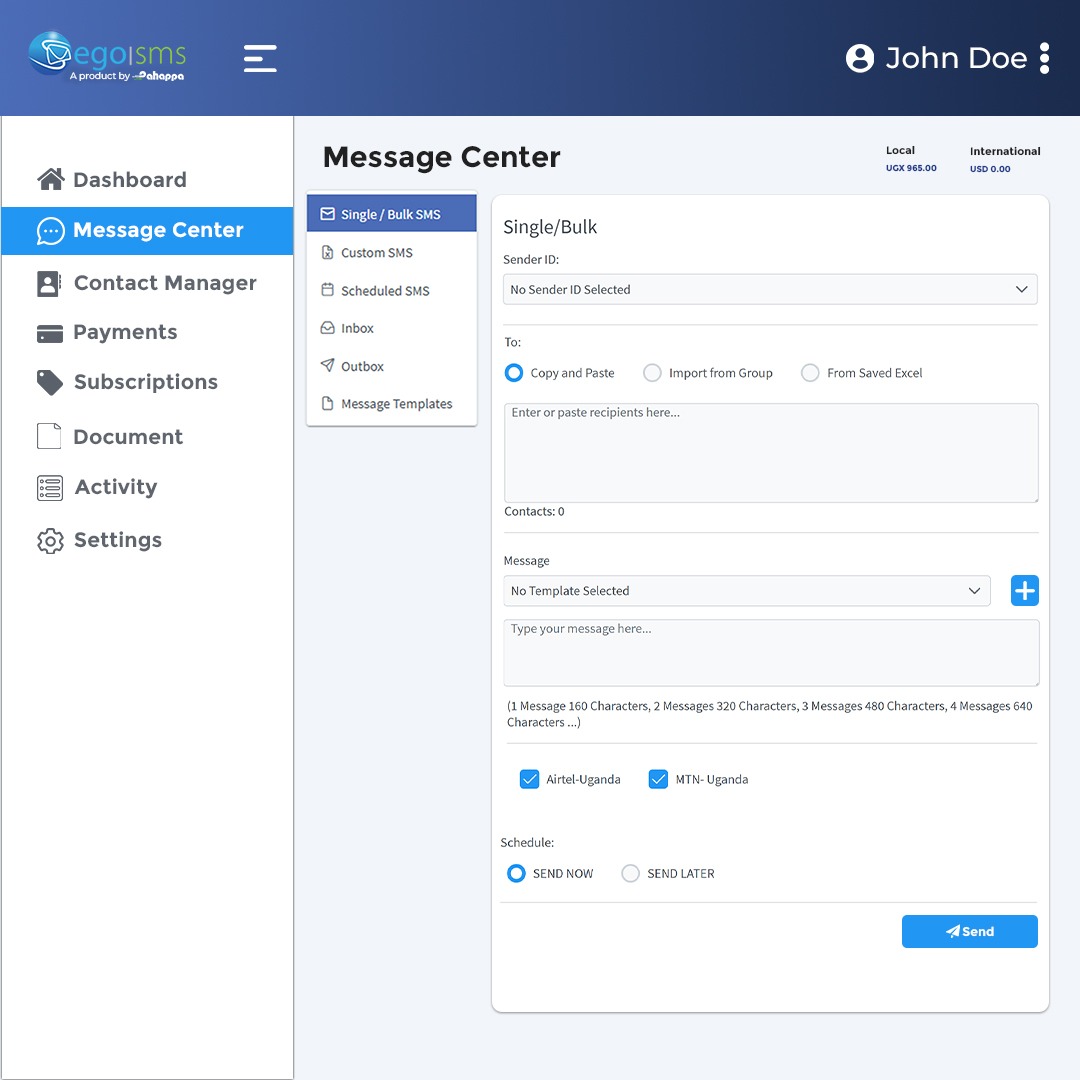Uncheck the Airtel-Uganda checkbox
The width and height of the screenshot is (1080, 1080).
click(x=529, y=779)
